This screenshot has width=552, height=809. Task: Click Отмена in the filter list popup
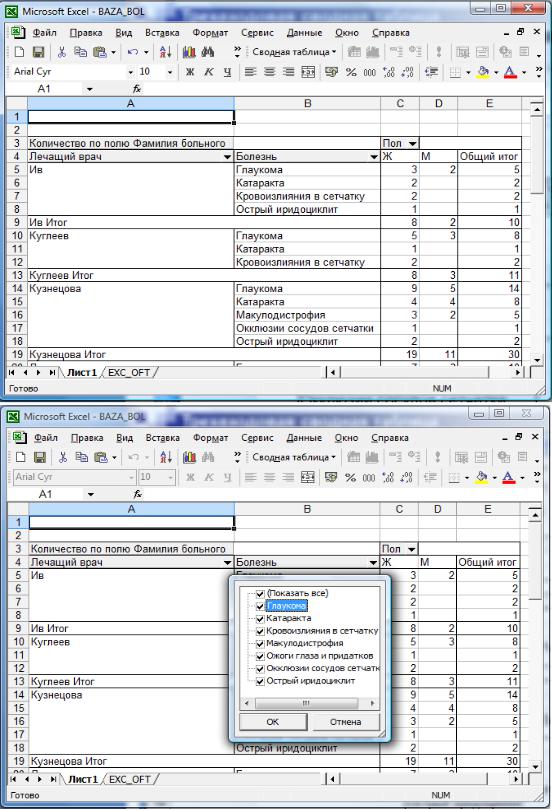[345, 722]
